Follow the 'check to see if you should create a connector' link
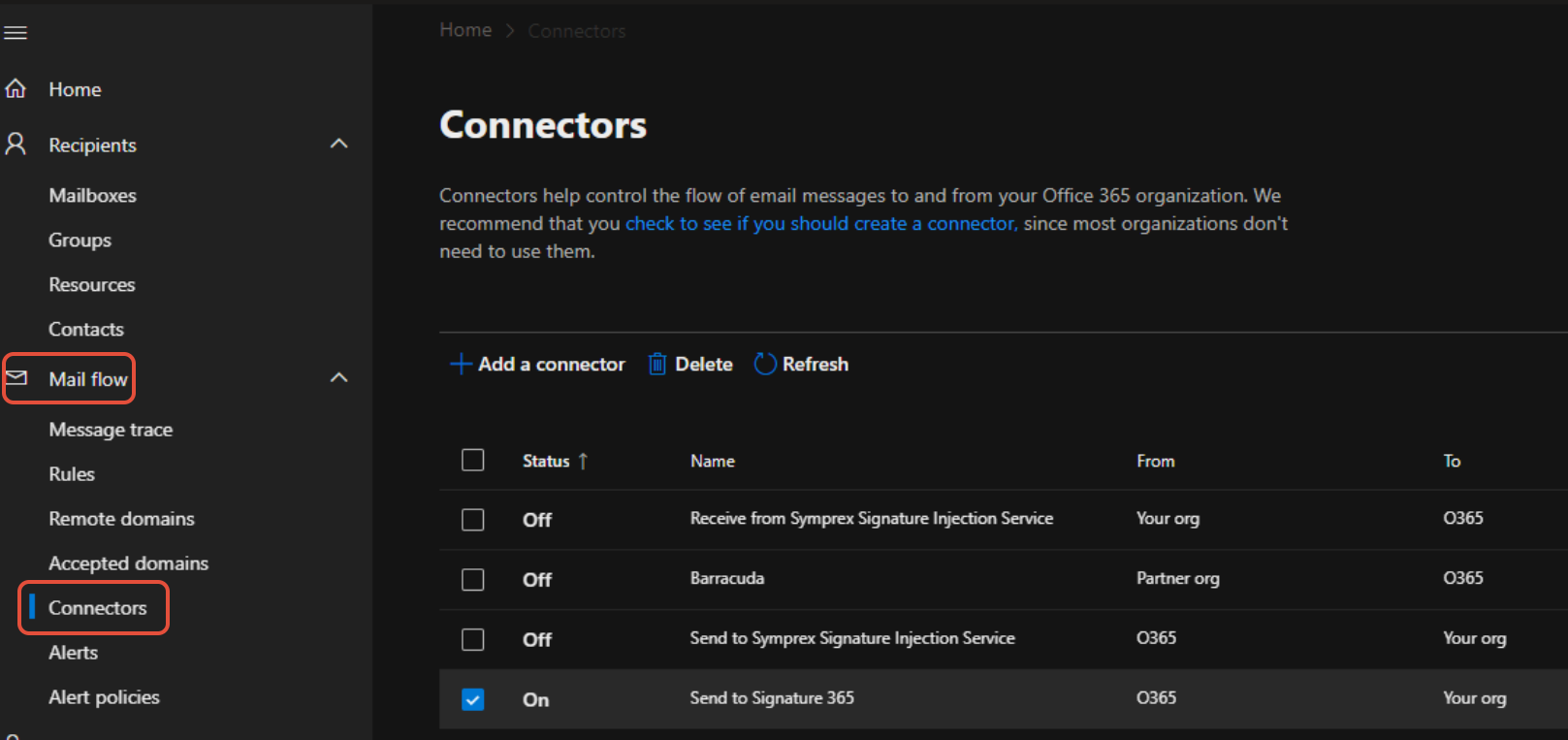 click(821, 223)
